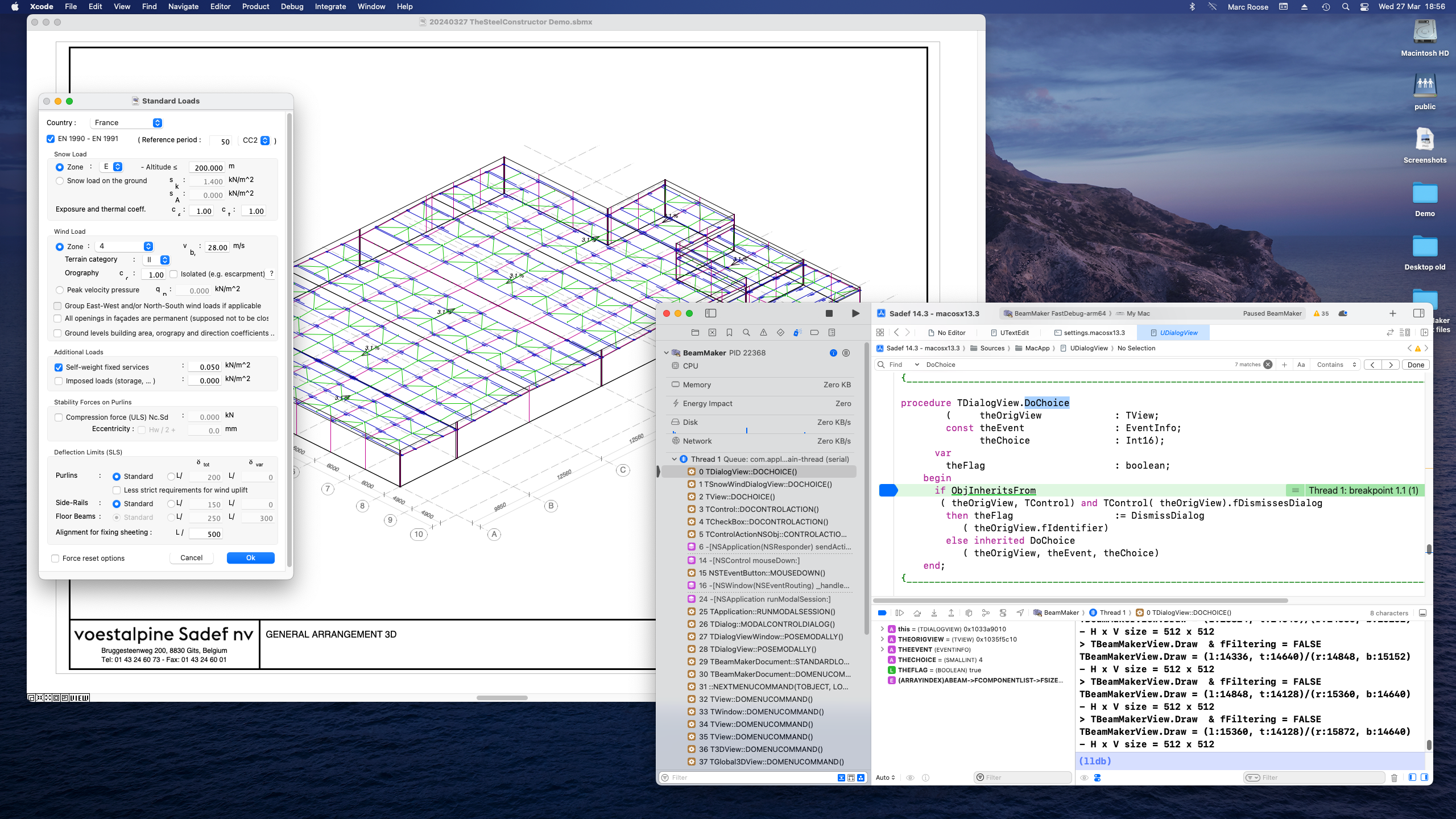This screenshot has height=819, width=1456.
Task: Open the Contains search mode dropdown
Action: pos(1337,365)
